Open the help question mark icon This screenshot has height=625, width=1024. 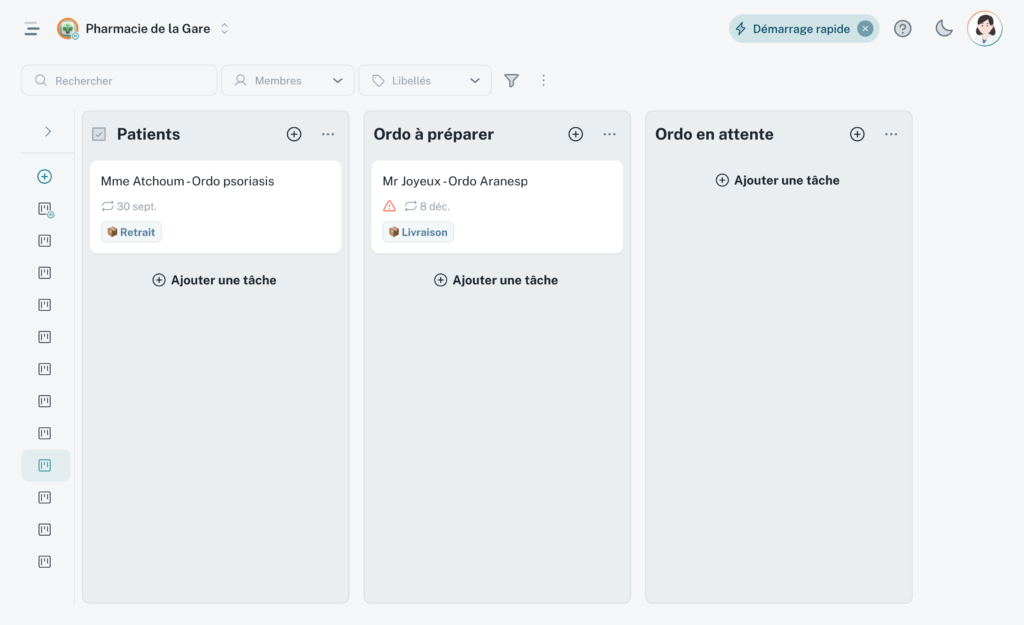click(902, 29)
